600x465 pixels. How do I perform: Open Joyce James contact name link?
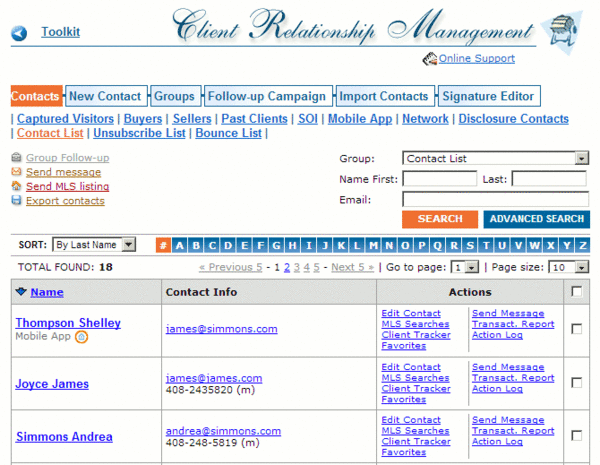click(52, 384)
